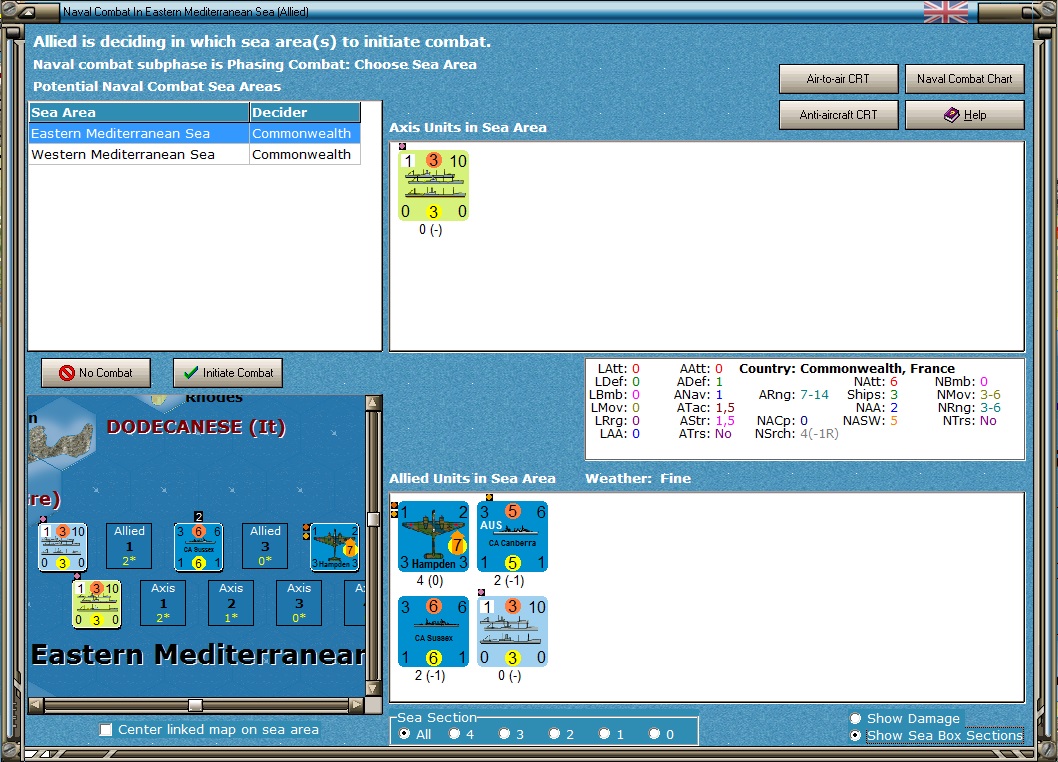Click the window system icon in title bar

point(26,11)
